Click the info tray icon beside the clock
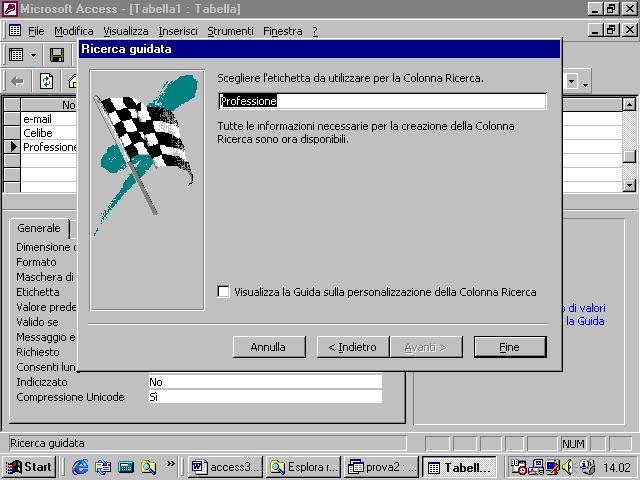This screenshot has height=480, width=640. (587, 467)
